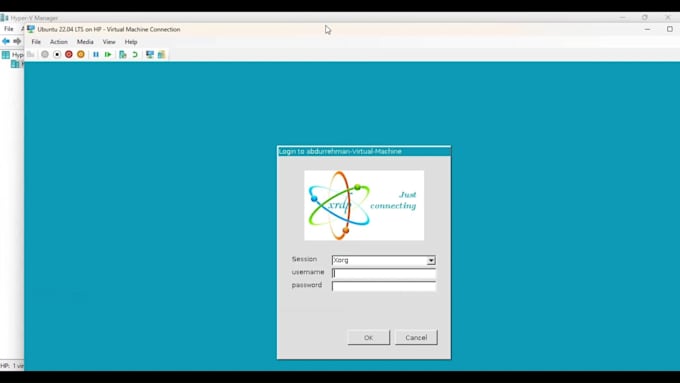The height and width of the screenshot is (383, 680).
Task: Select Hyper-V Manager root tree node
Action: point(12,55)
